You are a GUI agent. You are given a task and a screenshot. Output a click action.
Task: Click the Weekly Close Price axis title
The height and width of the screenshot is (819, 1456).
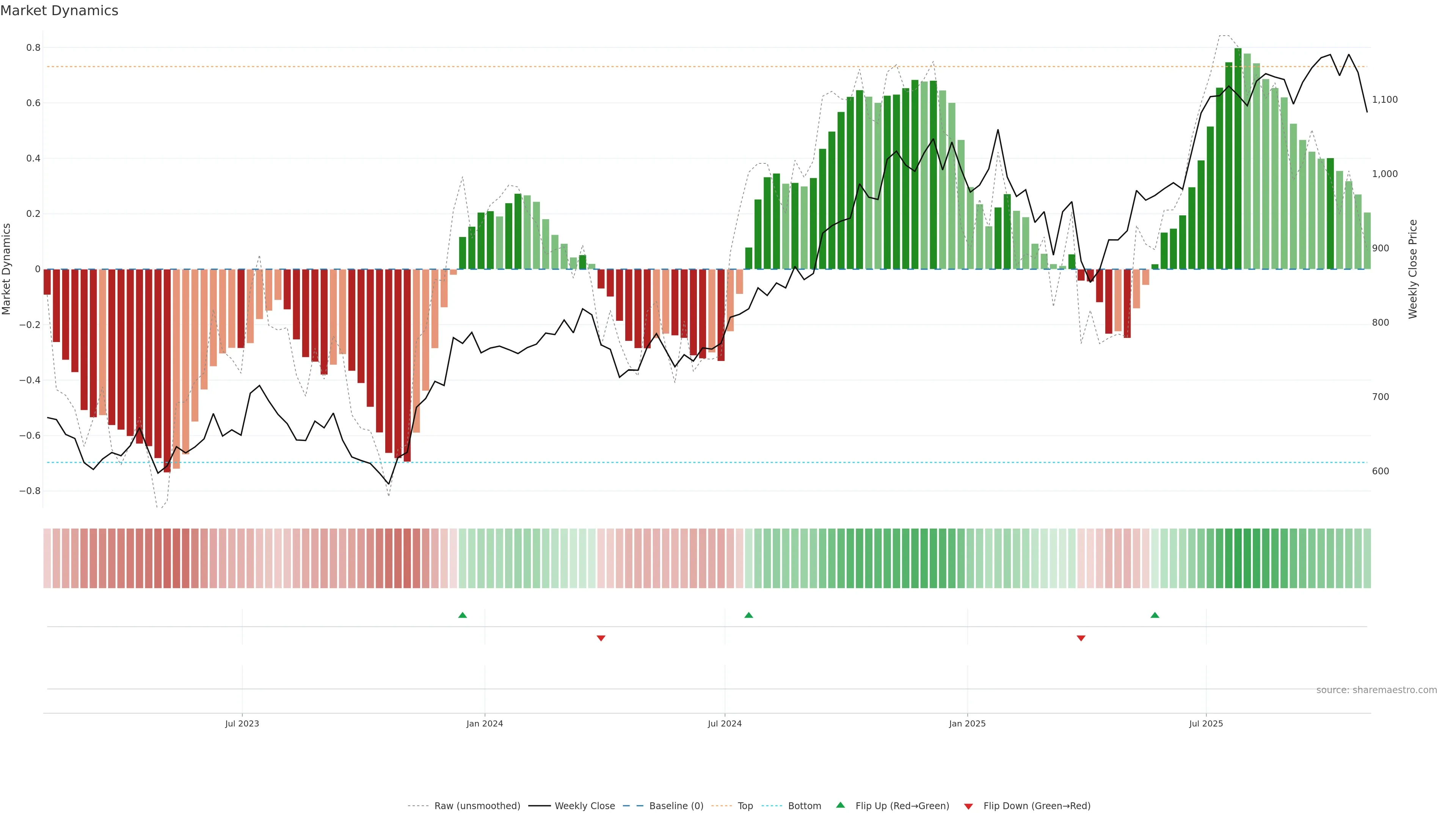[x=1412, y=269]
